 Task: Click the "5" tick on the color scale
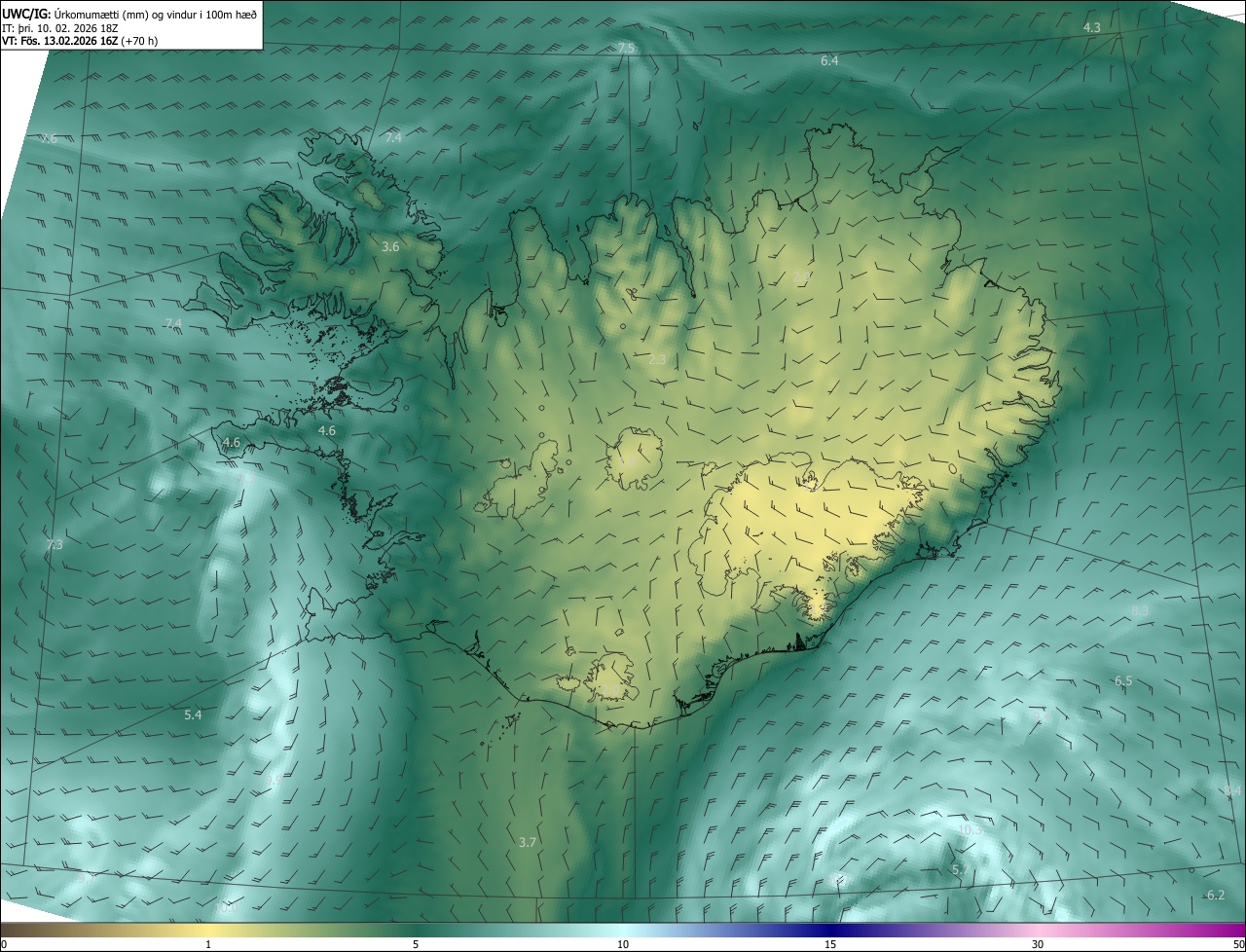pos(416,945)
